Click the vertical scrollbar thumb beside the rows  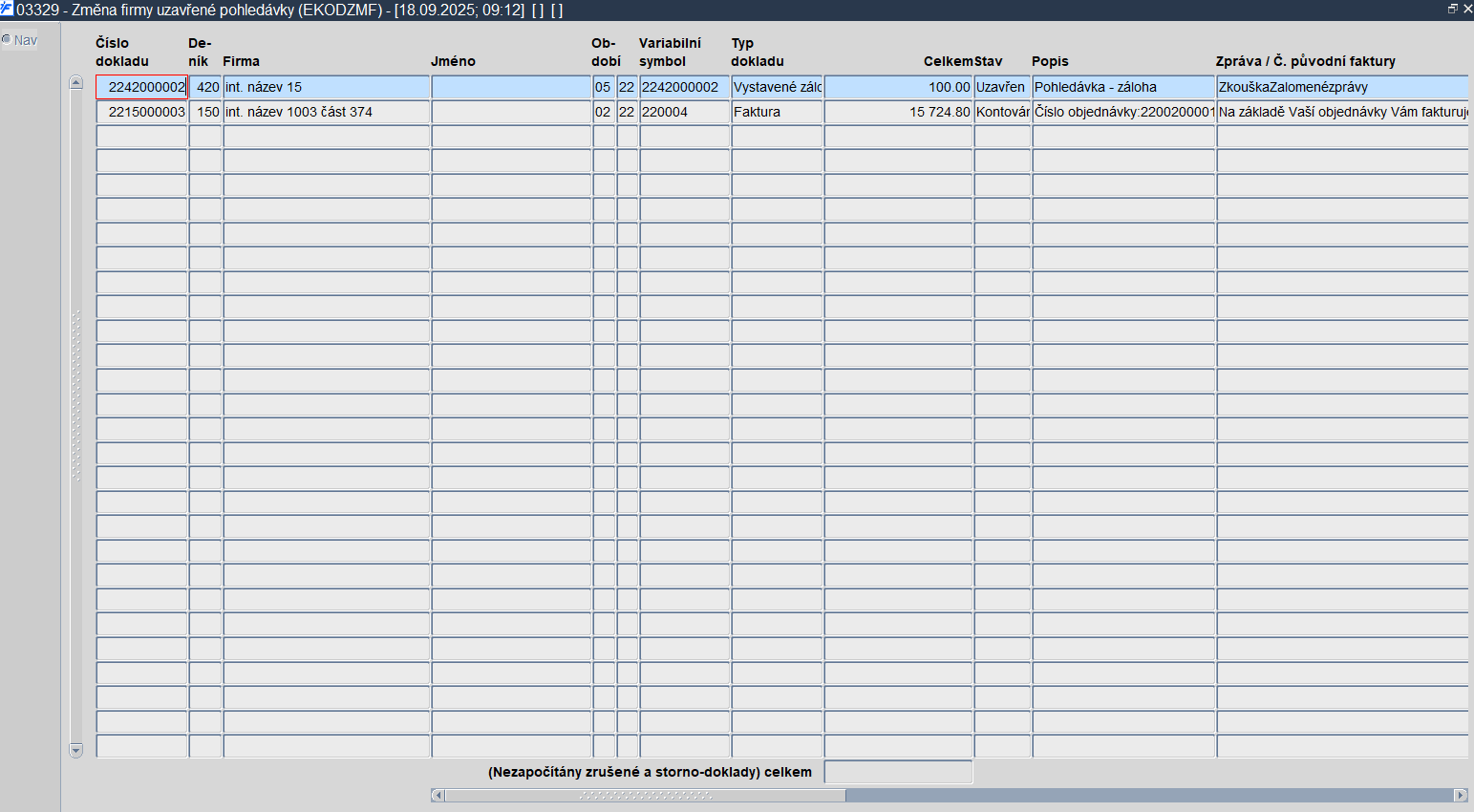click(x=76, y=395)
